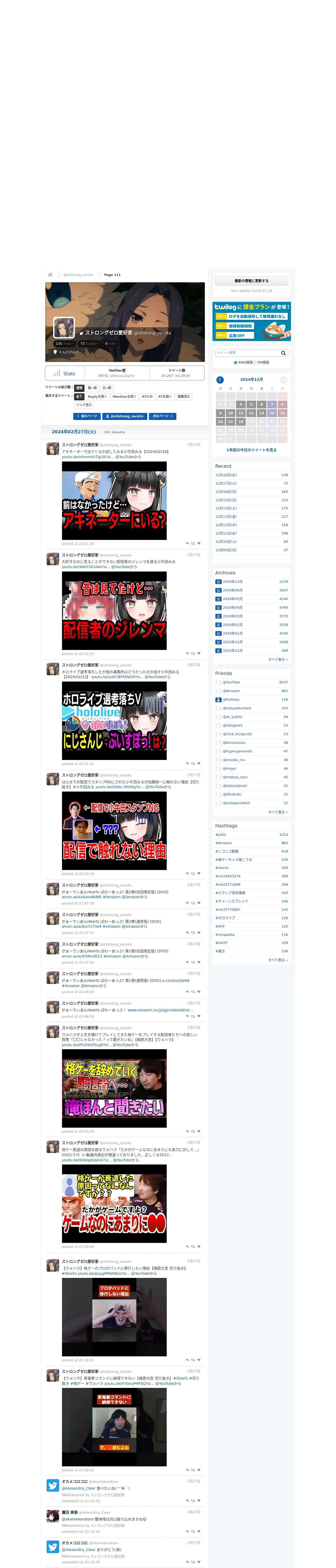Image resolution: width=336 pixels, height=1568 pixels.
Task: Like the tweet posted at 22:47:17
Action: (199, 932)
